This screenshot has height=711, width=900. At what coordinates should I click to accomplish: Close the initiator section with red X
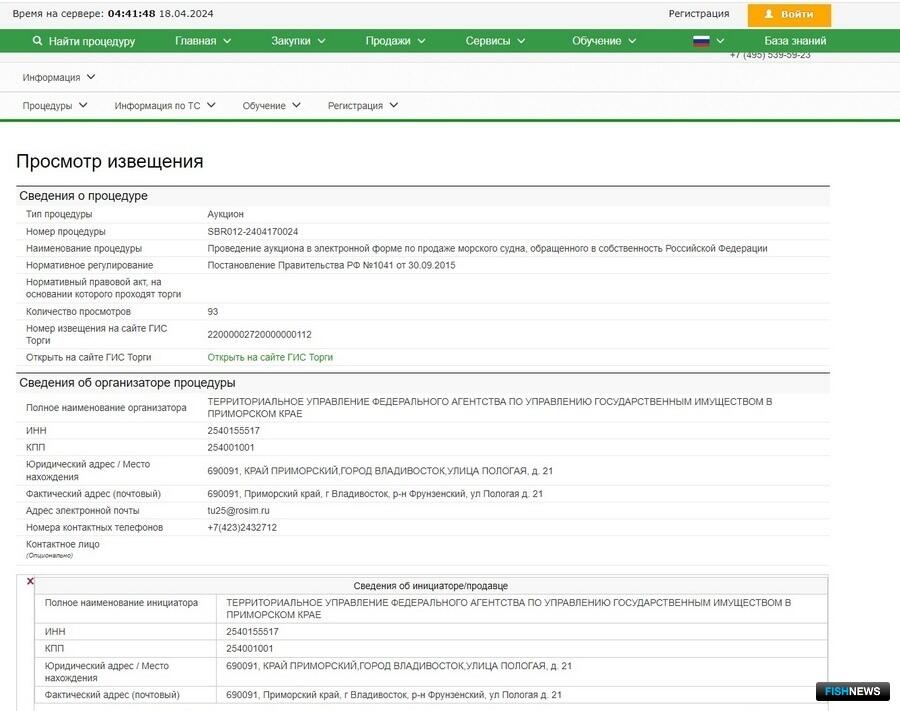tap(30, 581)
